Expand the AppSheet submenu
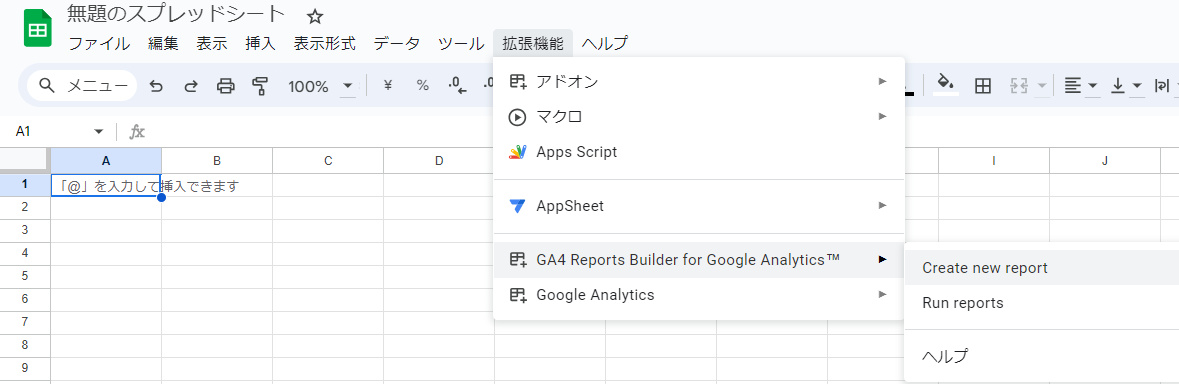Image resolution: width=1179 pixels, height=384 pixels. pyautogui.click(x=699, y=205)
